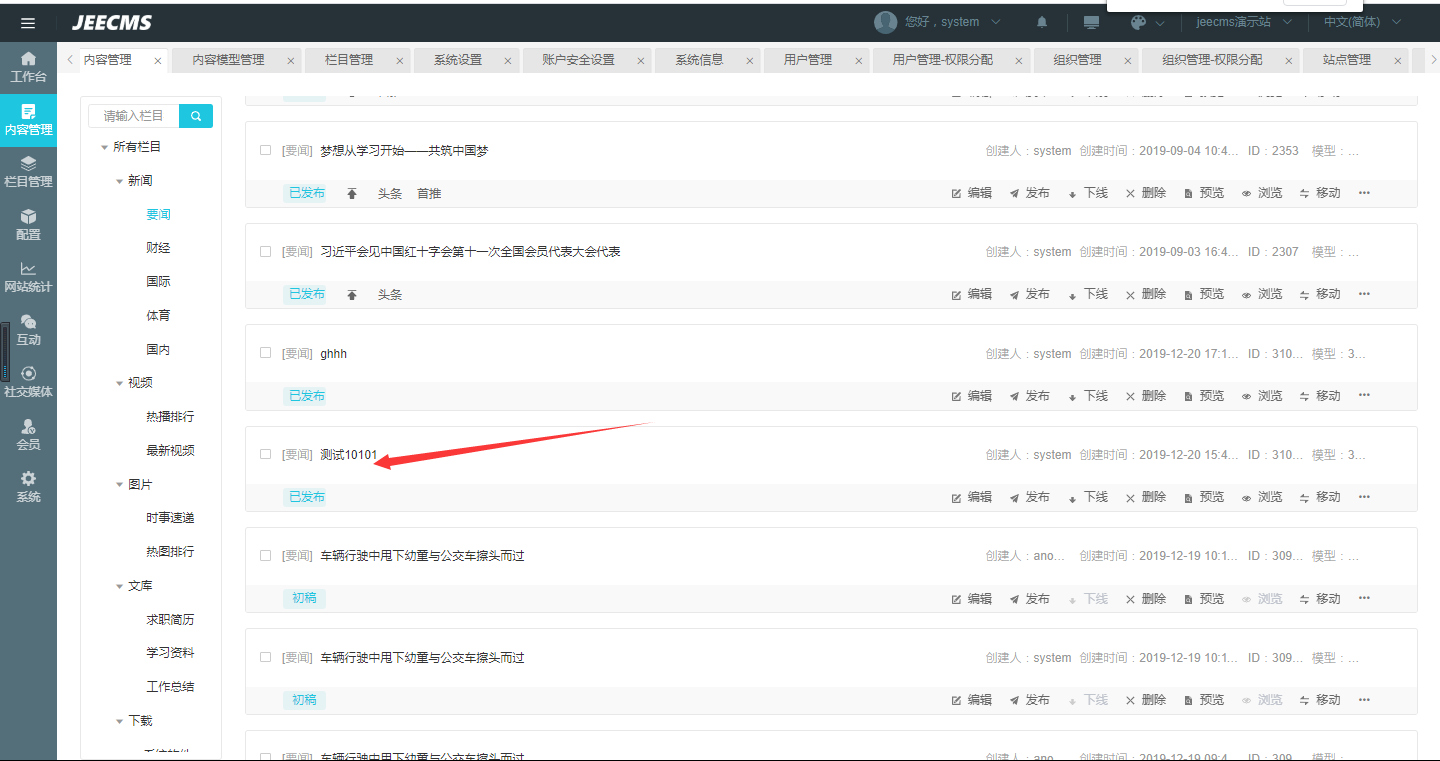Select the checkbox for 习近平会见中国红十字会 article
This screenshot has width=1440, height=761.
(x=265, y=252)
